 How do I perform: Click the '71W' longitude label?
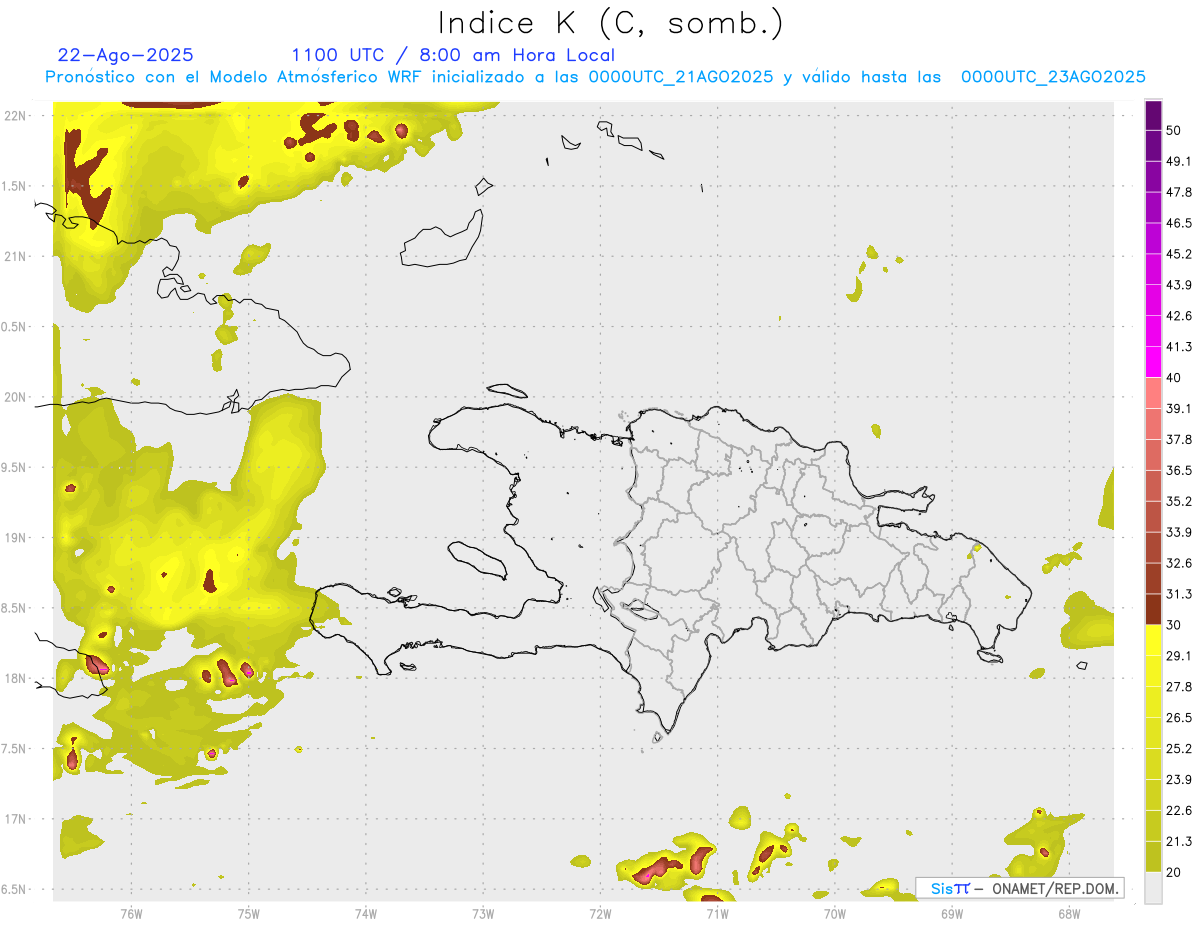pos(717,913)
